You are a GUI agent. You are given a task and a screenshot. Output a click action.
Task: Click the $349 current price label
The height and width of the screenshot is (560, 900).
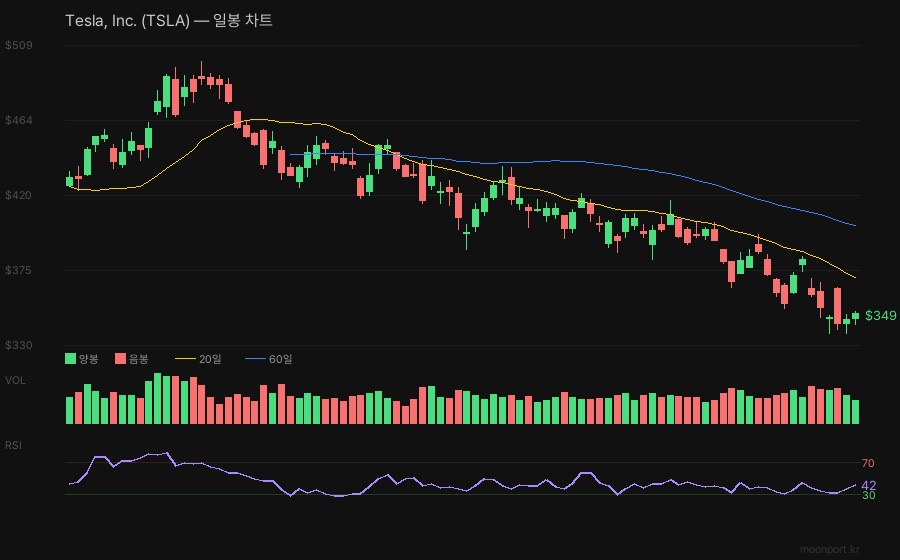pyautogui.click(x=880, y=316)
